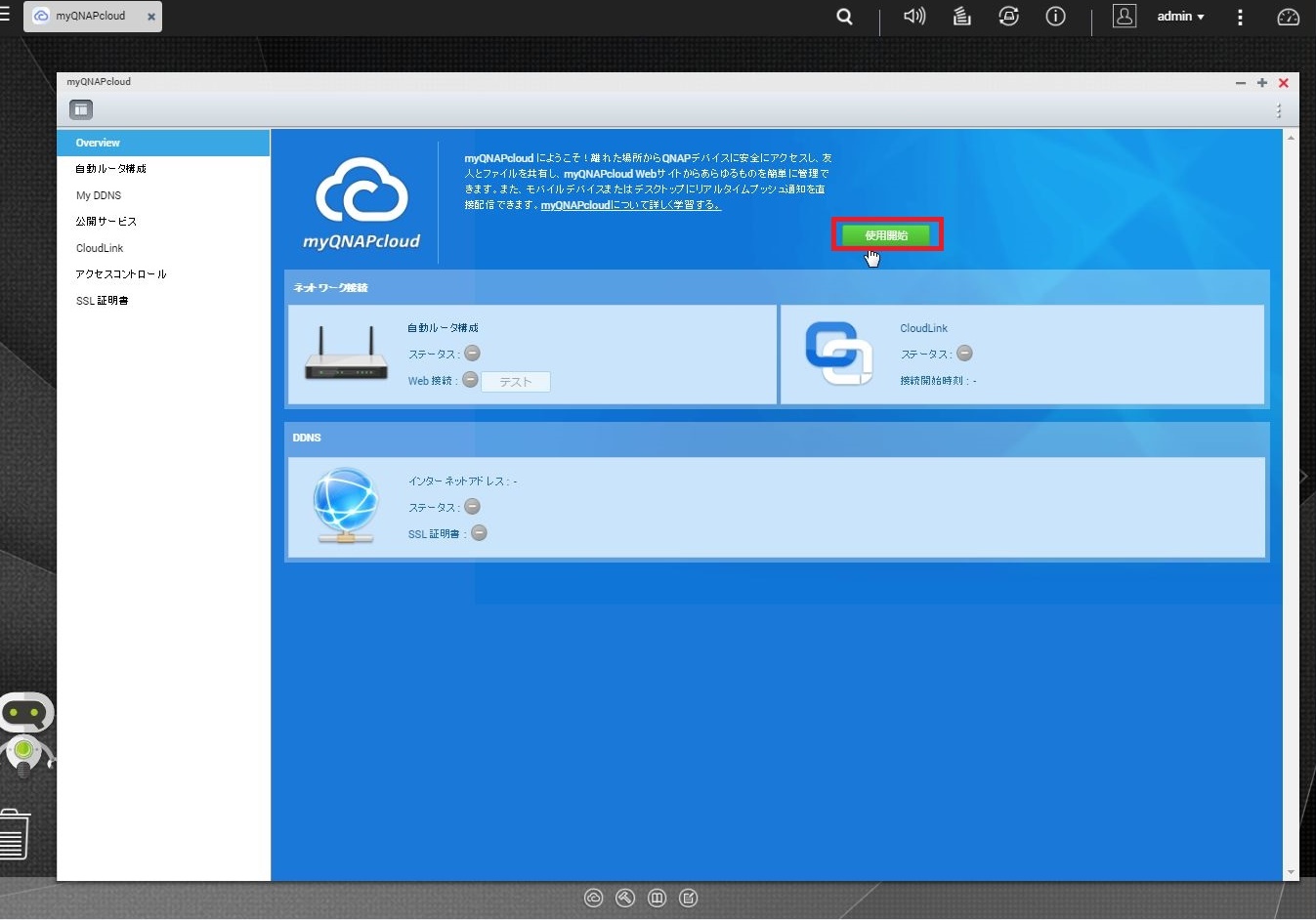Open the dashboard gauge icon
The image size is (1316, 920).
point(1289,17)
